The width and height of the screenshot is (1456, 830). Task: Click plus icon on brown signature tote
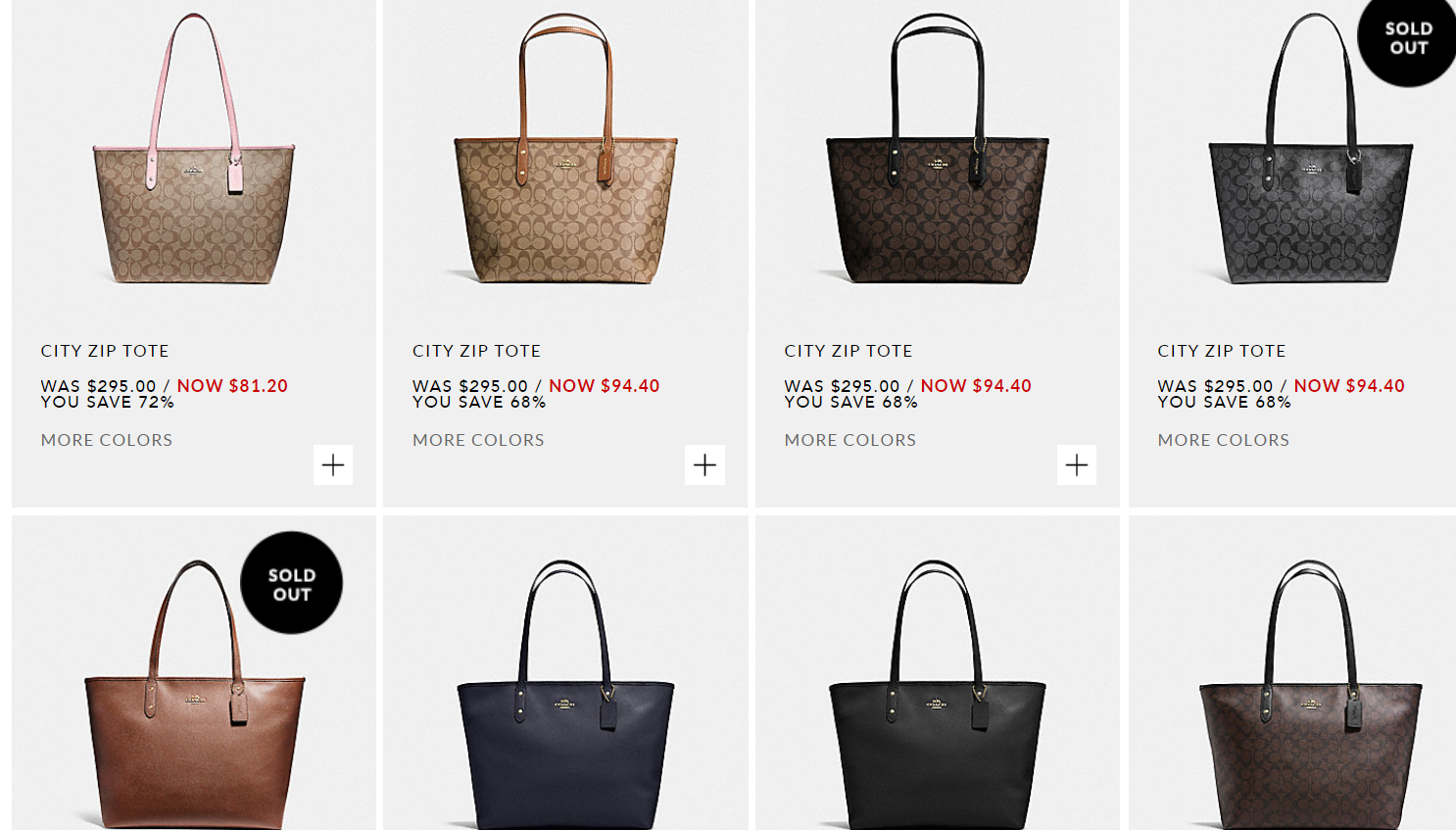(1077, 464)
